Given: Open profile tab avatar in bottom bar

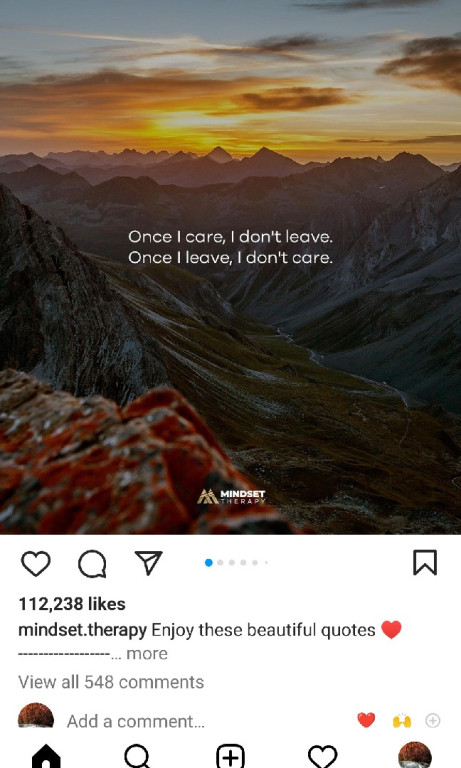Looking at the screenshot, I should (414, 755).
